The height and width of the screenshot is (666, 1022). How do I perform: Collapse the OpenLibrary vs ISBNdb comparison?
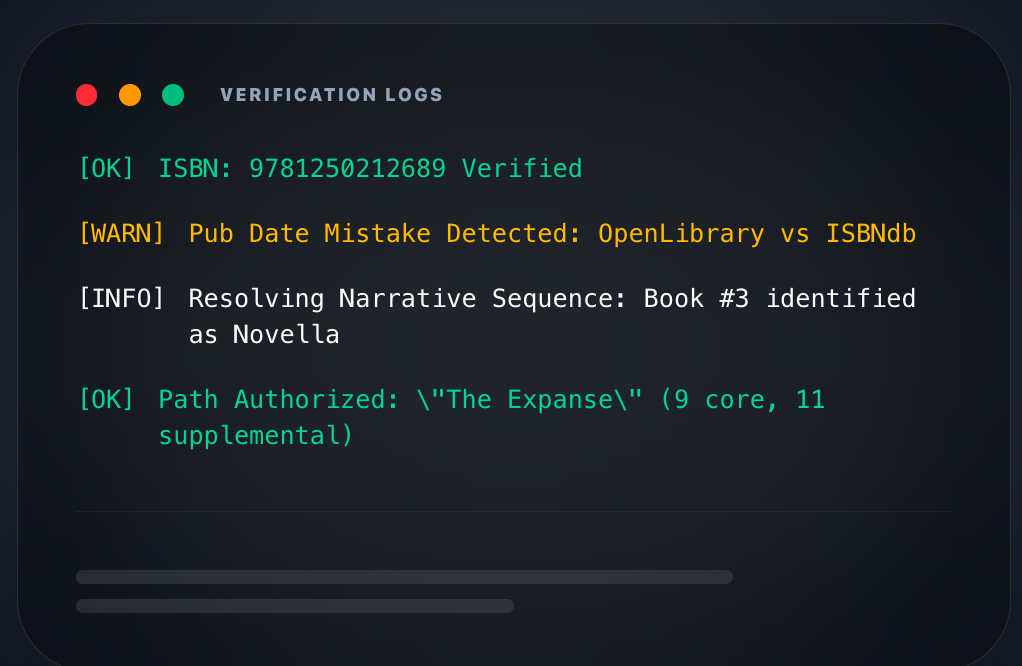[x=757, y=233]
